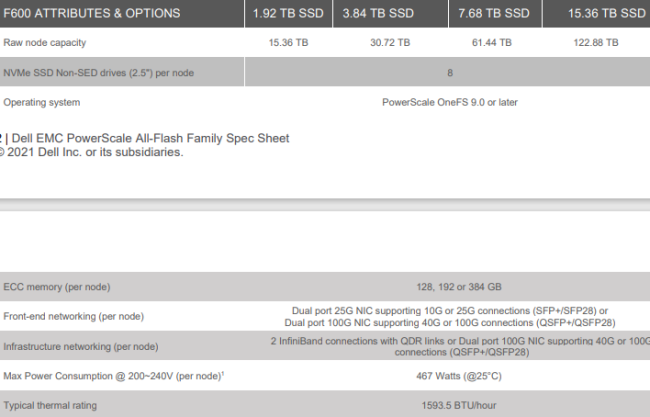Click the 122.88 TB capacity value

596,43
